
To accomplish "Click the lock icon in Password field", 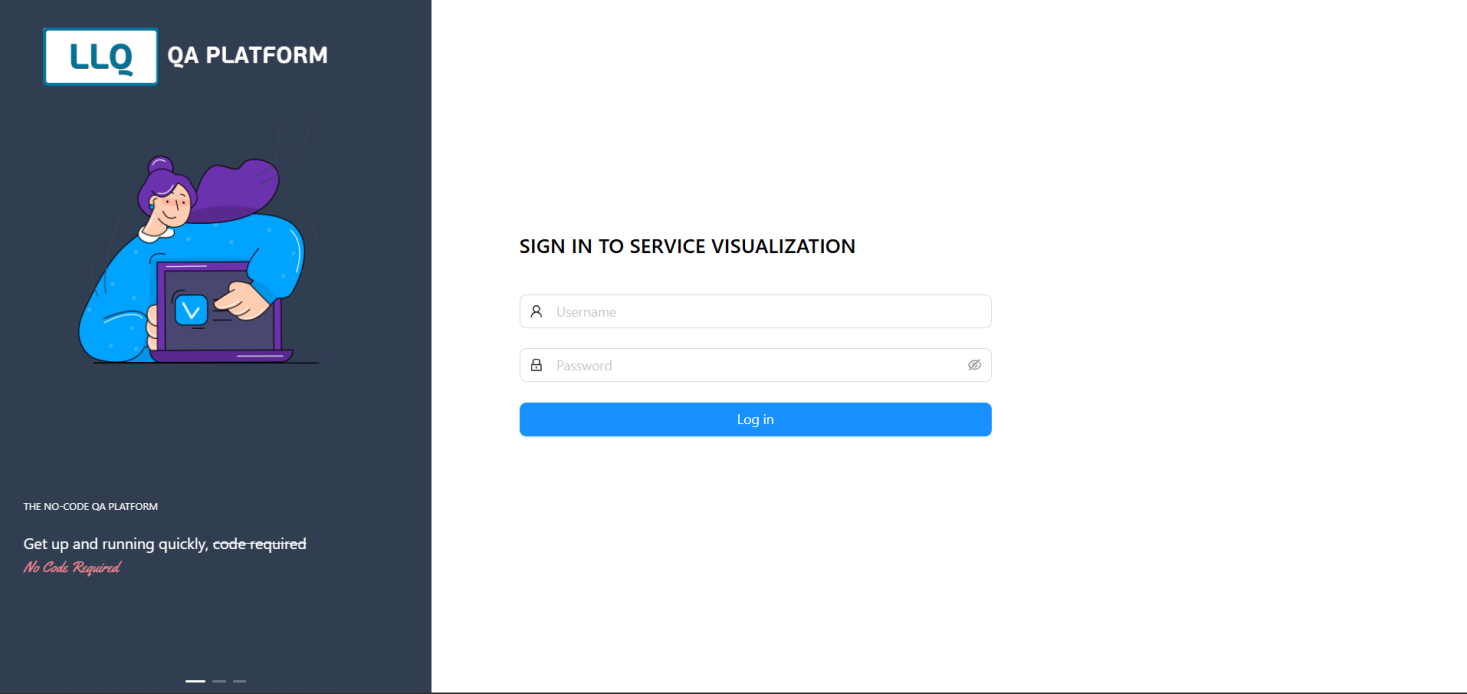I will tap(536, 365).
